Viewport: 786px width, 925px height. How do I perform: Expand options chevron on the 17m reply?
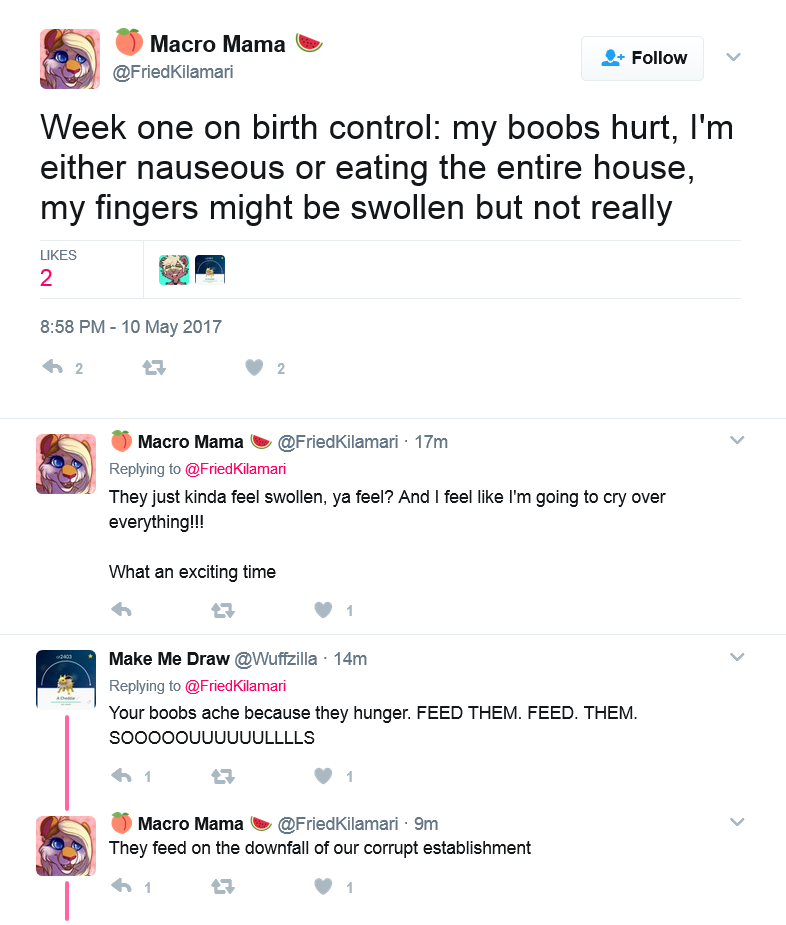737,440
